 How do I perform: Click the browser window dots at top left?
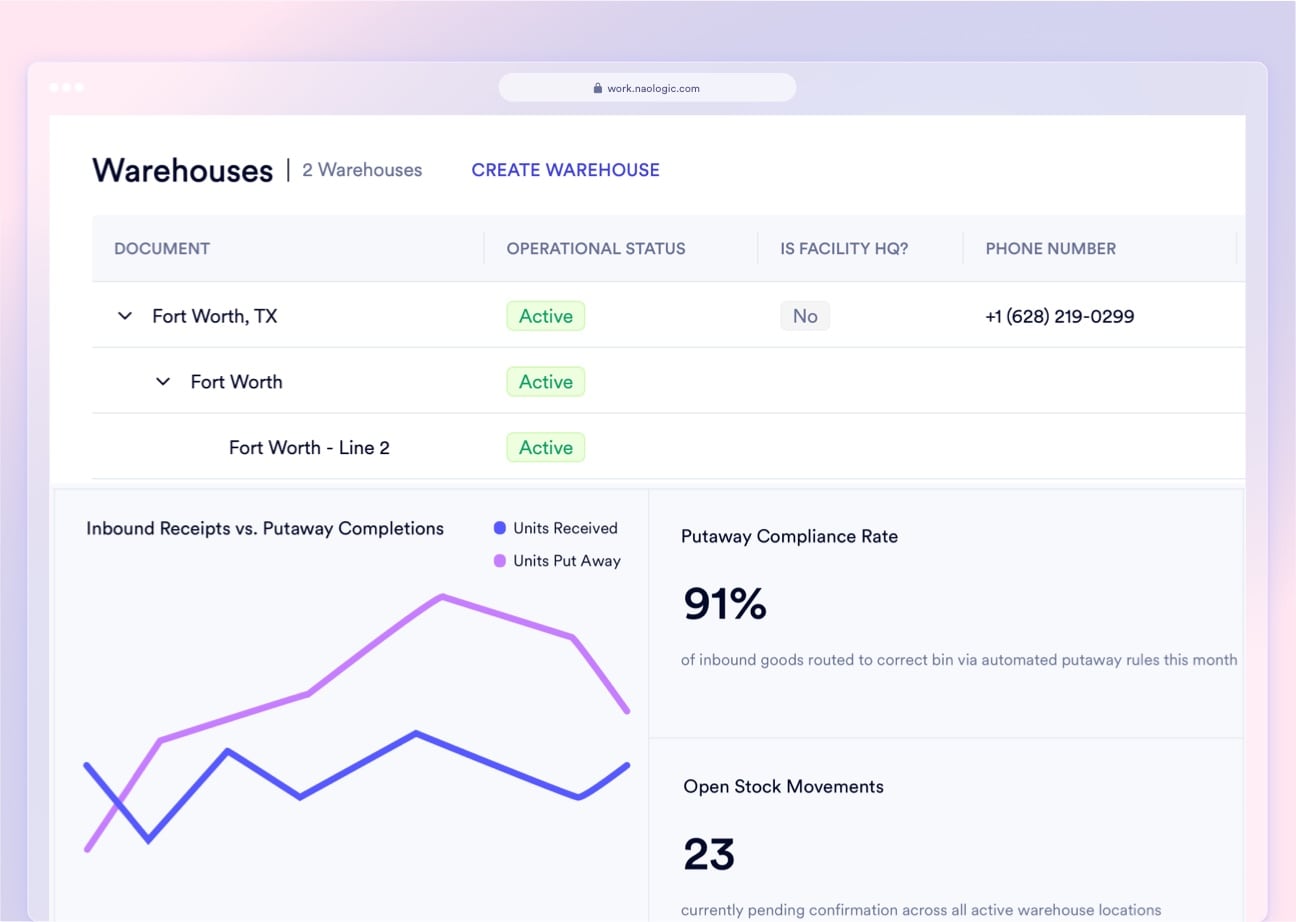[66, 87]
